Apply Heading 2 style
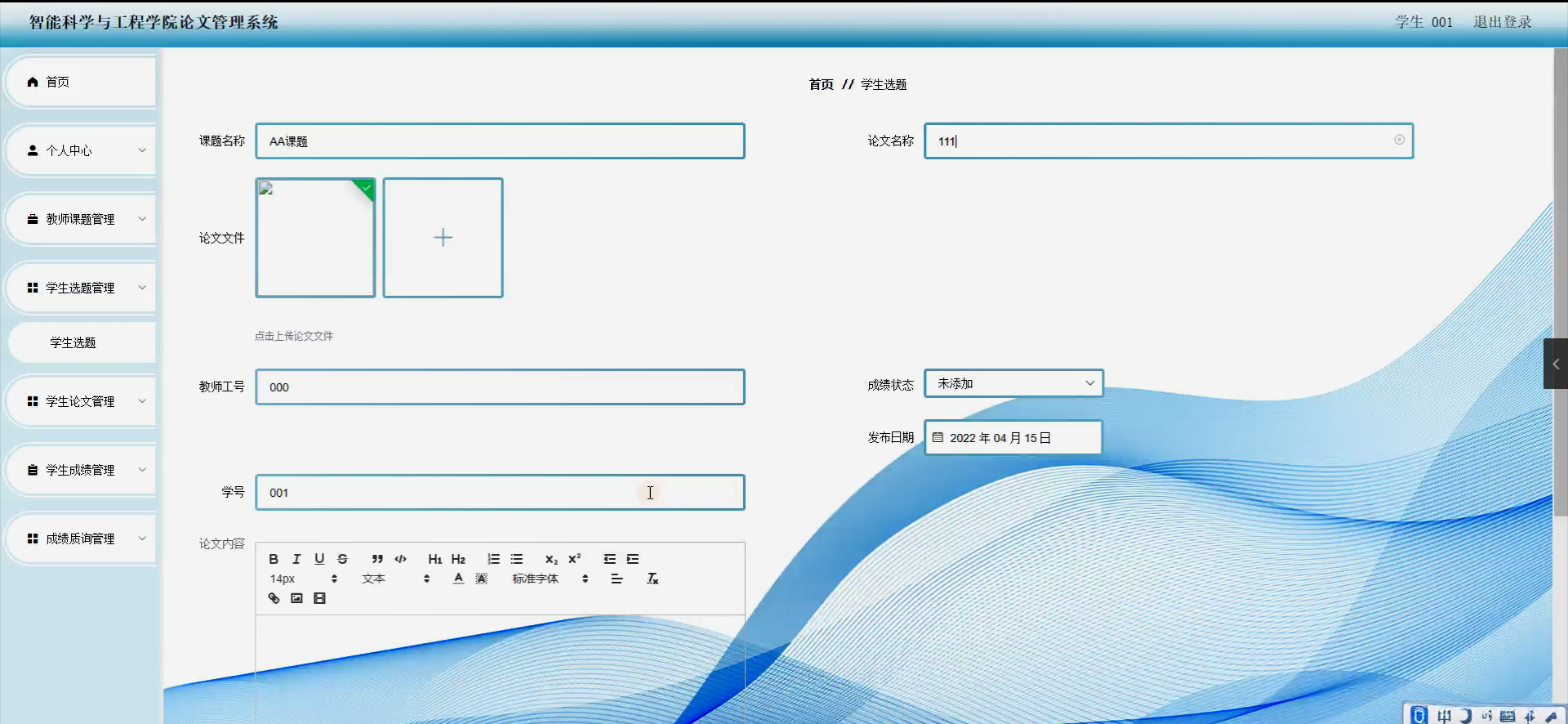Screen dimensions: 1568x724 pos(458,559)
